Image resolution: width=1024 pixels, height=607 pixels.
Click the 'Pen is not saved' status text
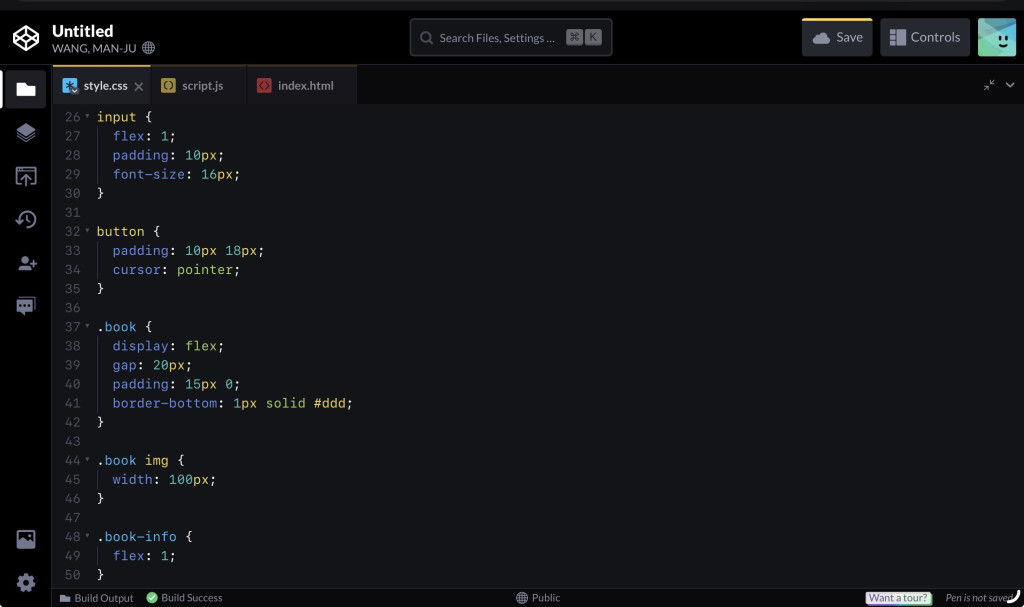[x=980, y=598]
